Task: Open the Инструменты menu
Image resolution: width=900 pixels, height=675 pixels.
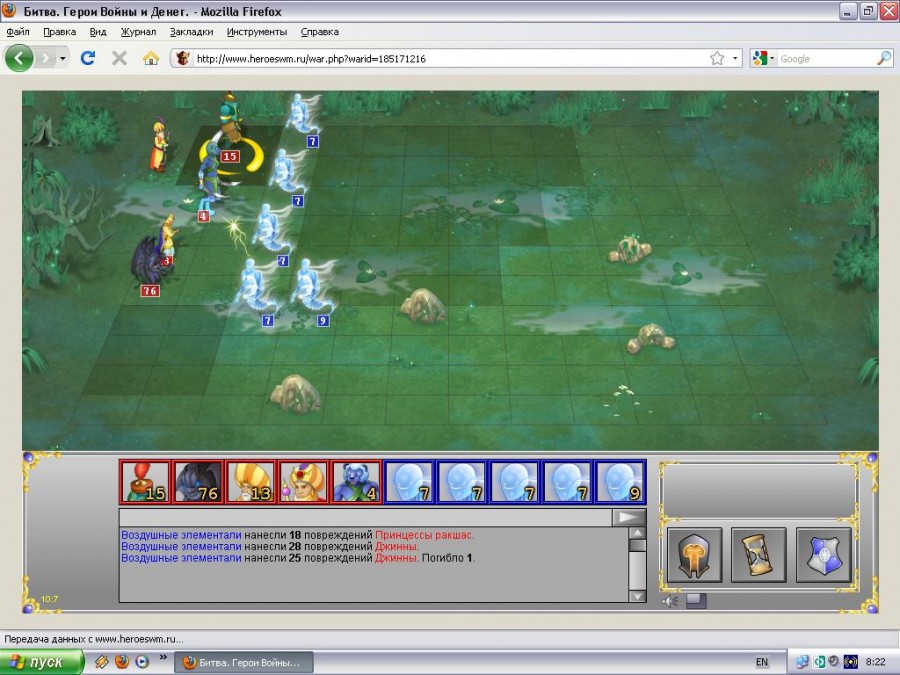Action: pyautogui.click(x=257, y=32)
